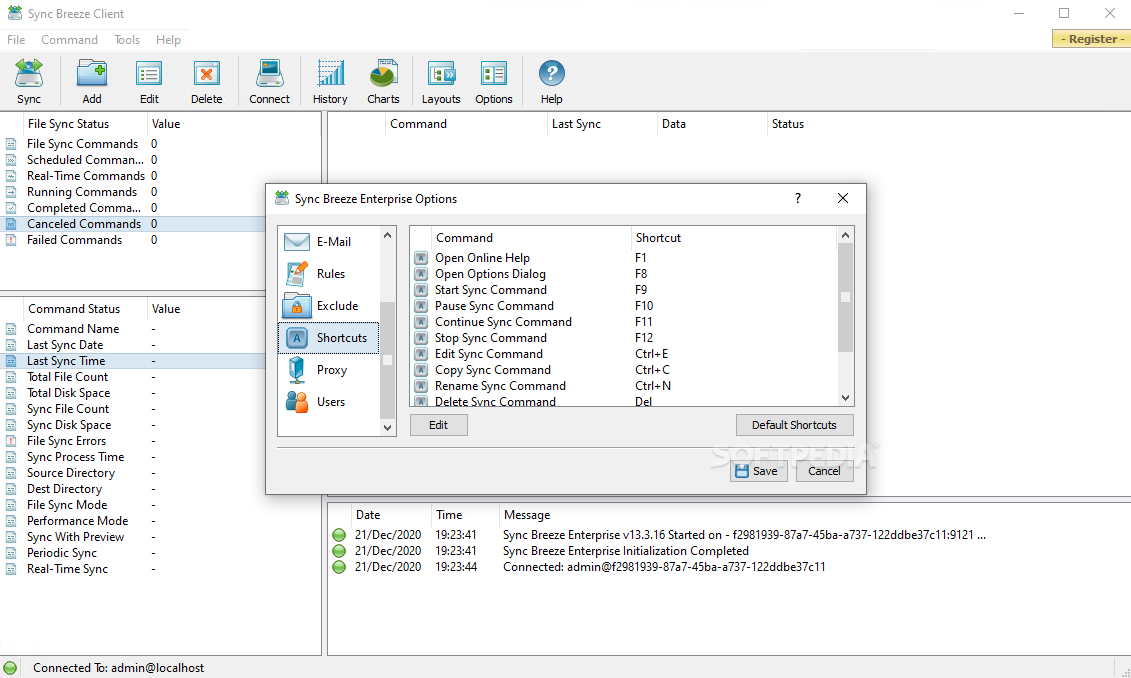
Task: Open the Command menu
Action: coord(69,40)
